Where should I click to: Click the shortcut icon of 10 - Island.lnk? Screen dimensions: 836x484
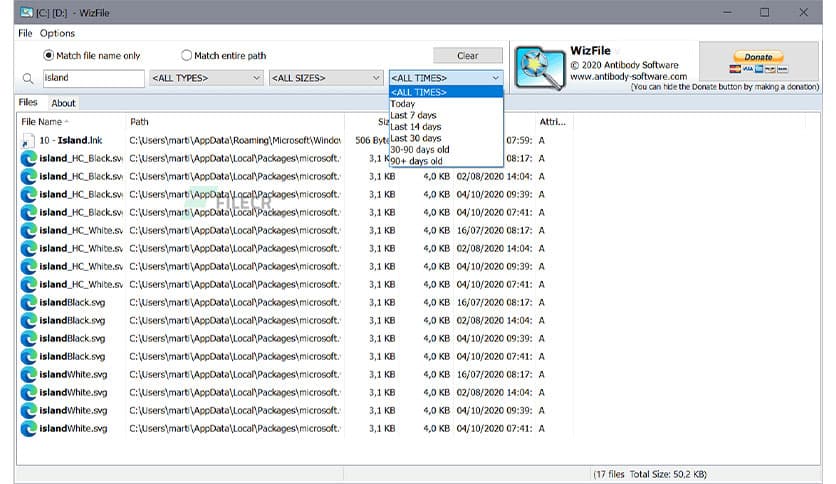pyautogui.click(x=27, y=141)
